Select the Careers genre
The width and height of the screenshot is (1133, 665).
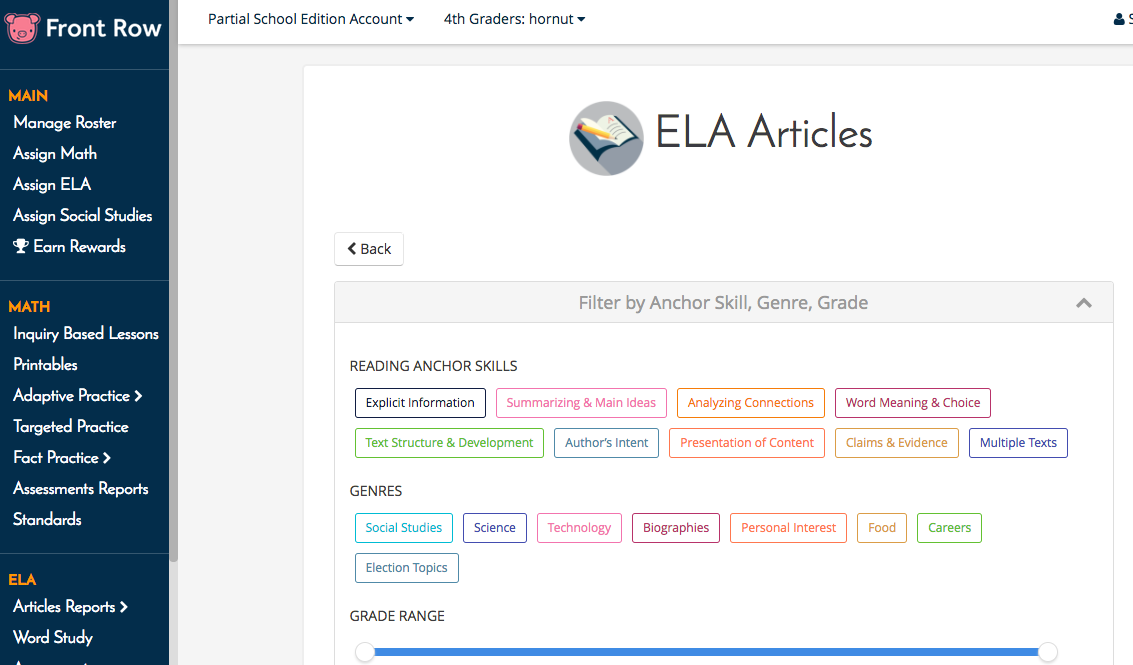(x=949, y=528)
